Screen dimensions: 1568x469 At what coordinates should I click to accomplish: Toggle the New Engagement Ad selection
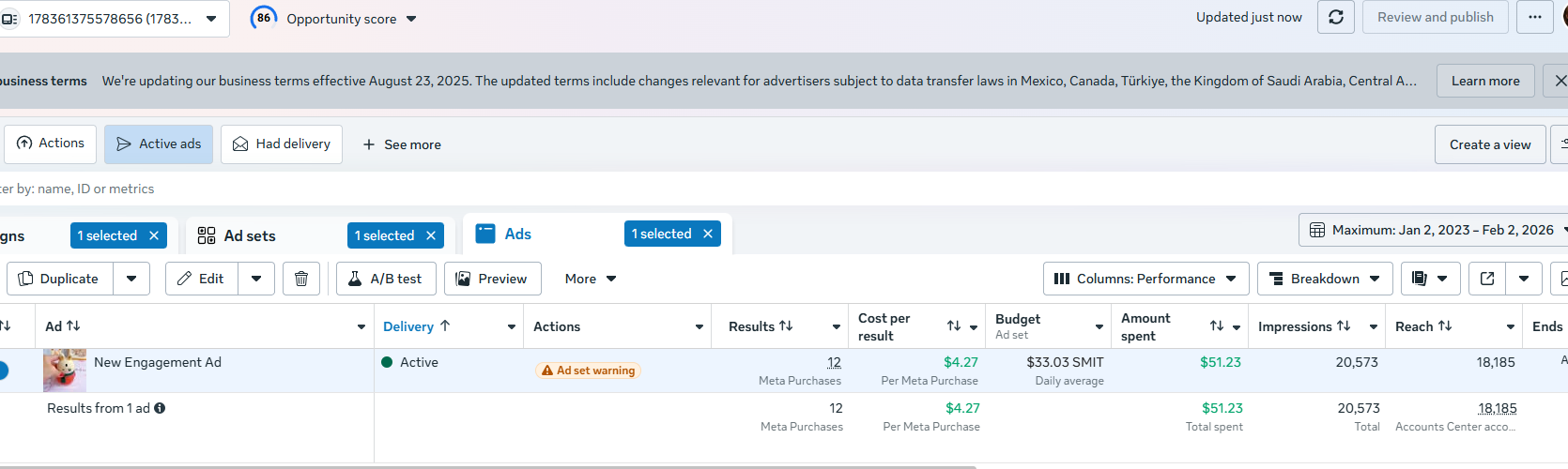pos(3,371)
